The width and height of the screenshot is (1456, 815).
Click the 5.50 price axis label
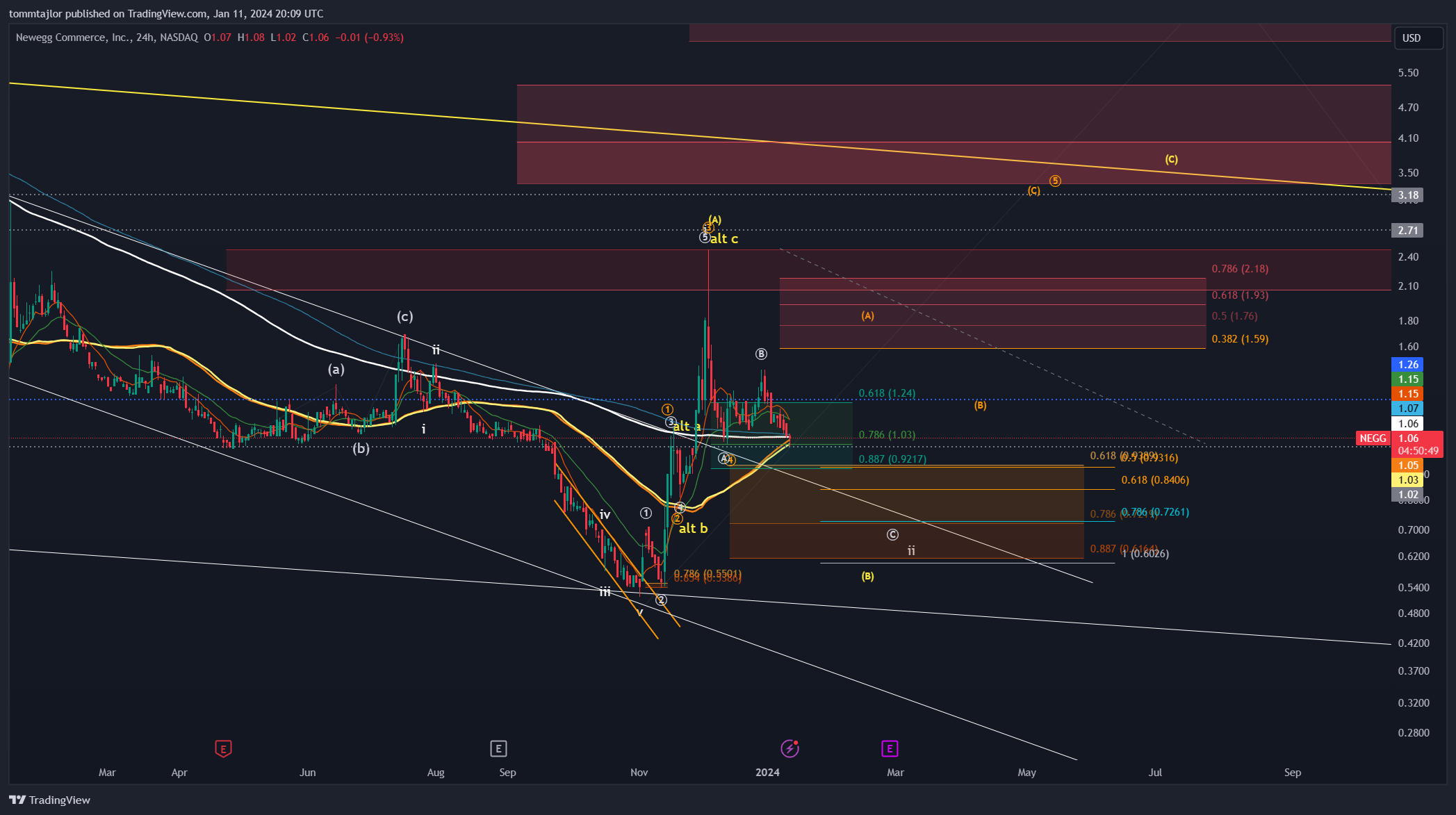(1408, 73)
